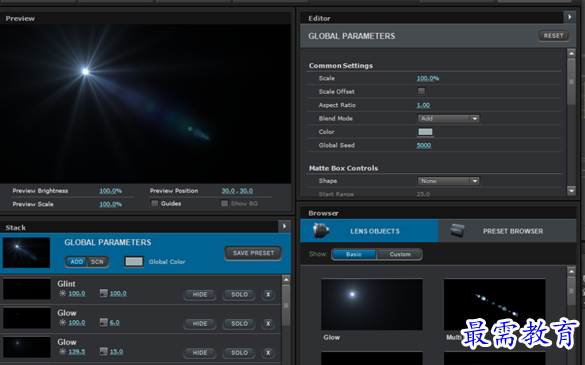Enable the Scale Offset checkbox

[421, 91]
